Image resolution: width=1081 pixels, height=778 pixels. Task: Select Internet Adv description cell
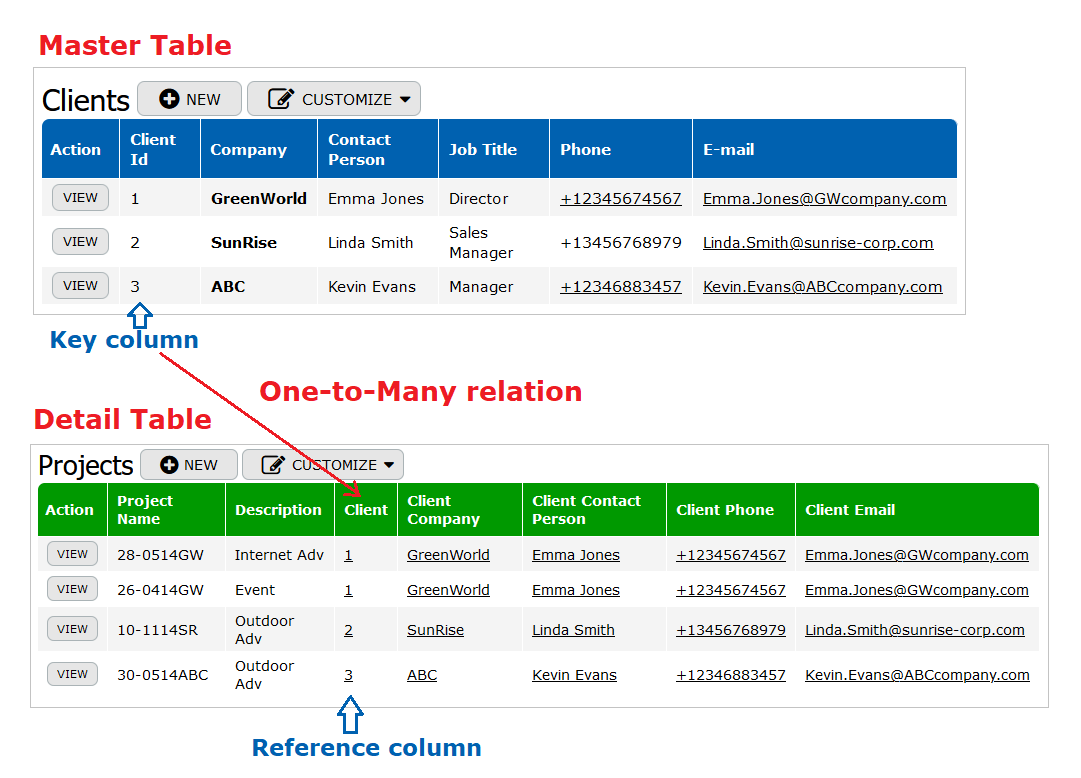[x=279, y=555]
